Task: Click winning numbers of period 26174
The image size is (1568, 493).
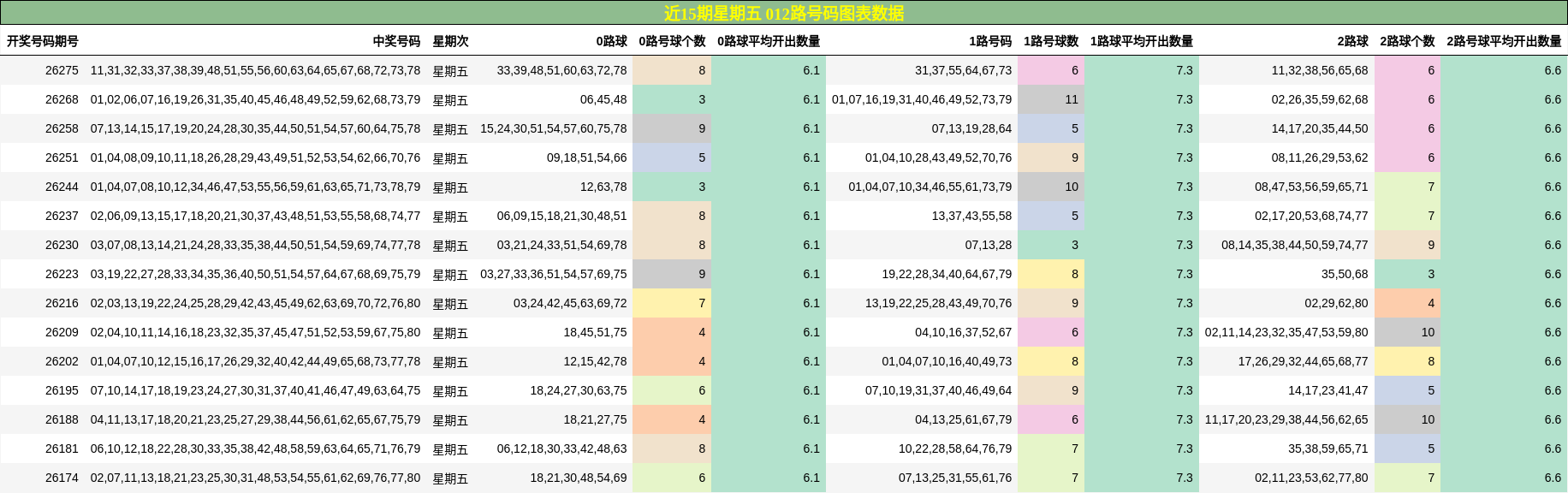Action: click(255, 478)
